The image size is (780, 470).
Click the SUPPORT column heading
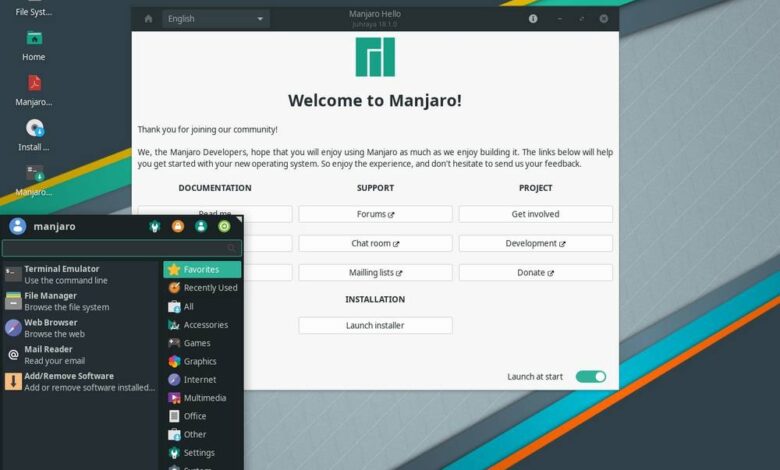[375, 188]
